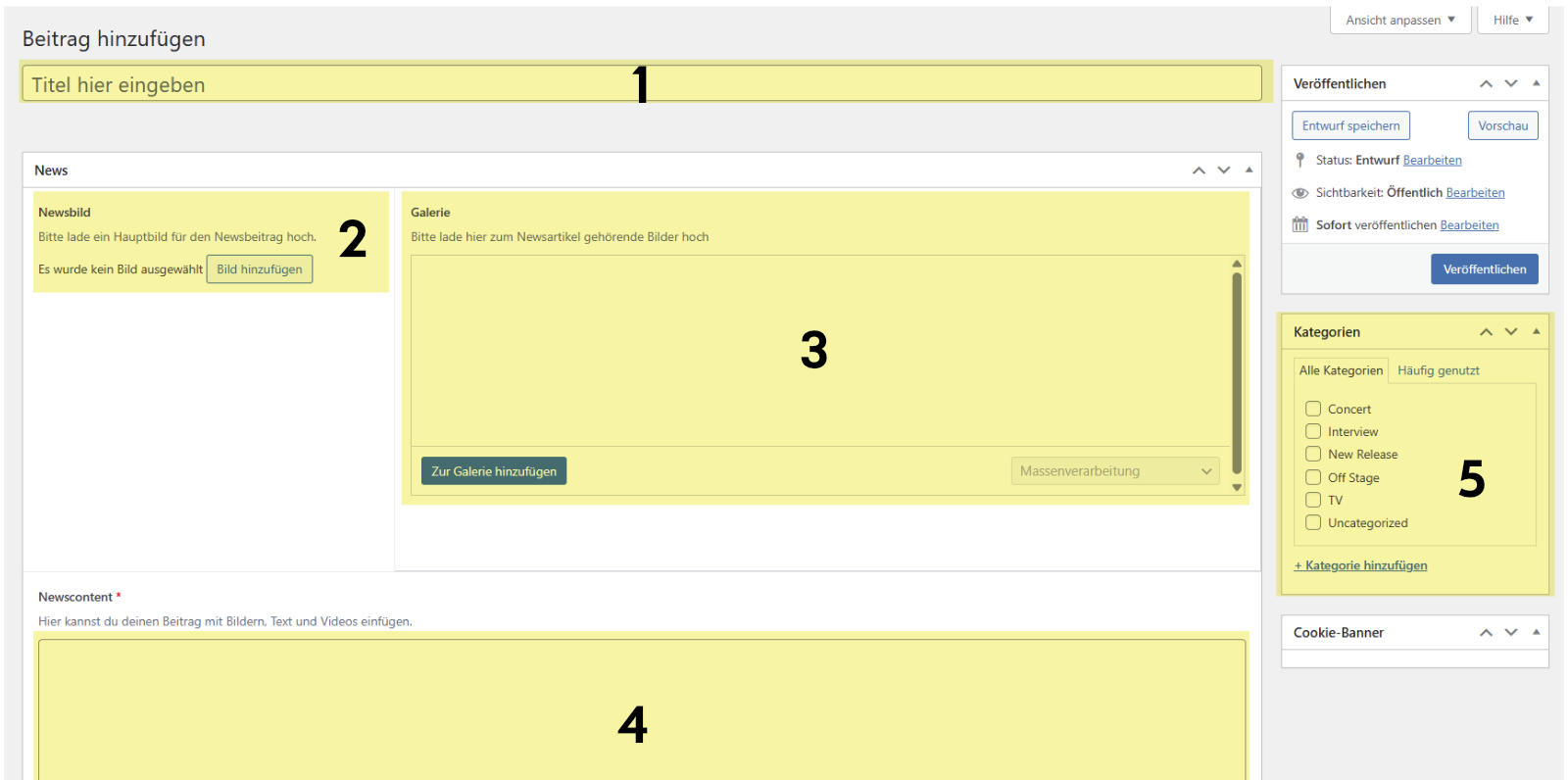The width and height of the screenshot is (1568, 780).
Task: Click the Galerie vertical scrollbar
Action: (x=1237, y=372)
